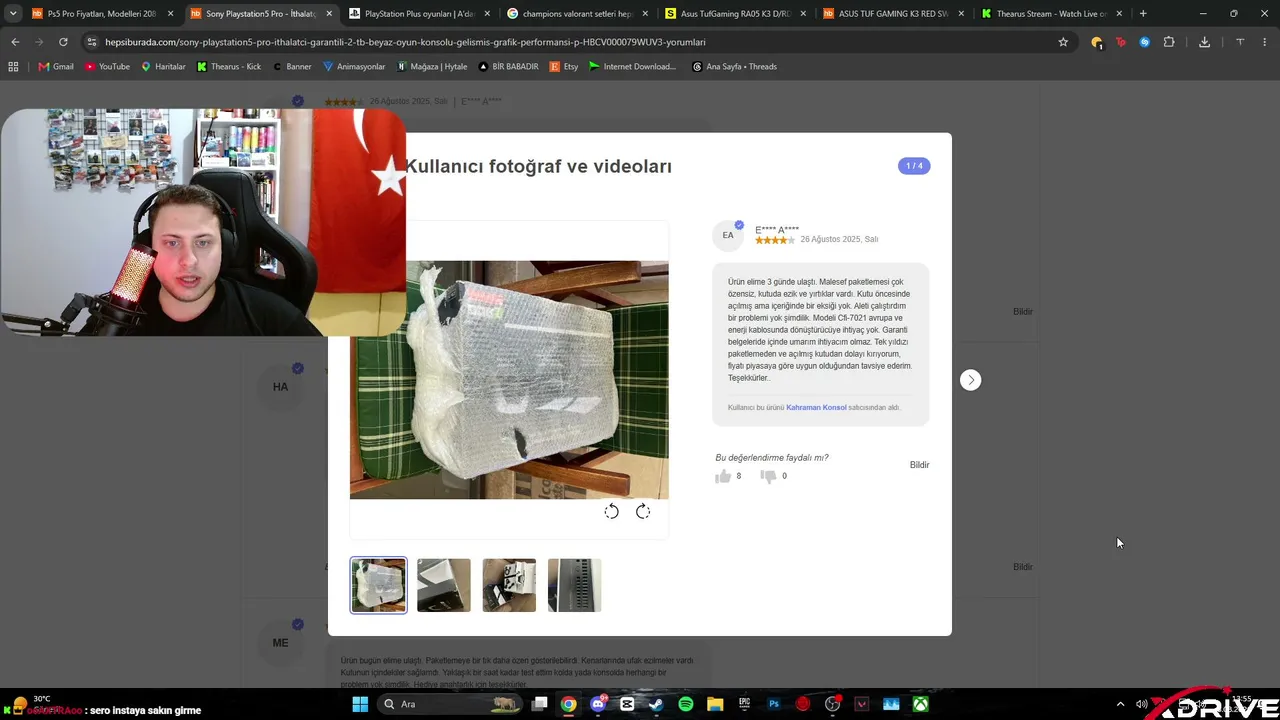Click the browser forward arrow
The width and height of the screenshot is (1280, 720).
pos(39,42)
